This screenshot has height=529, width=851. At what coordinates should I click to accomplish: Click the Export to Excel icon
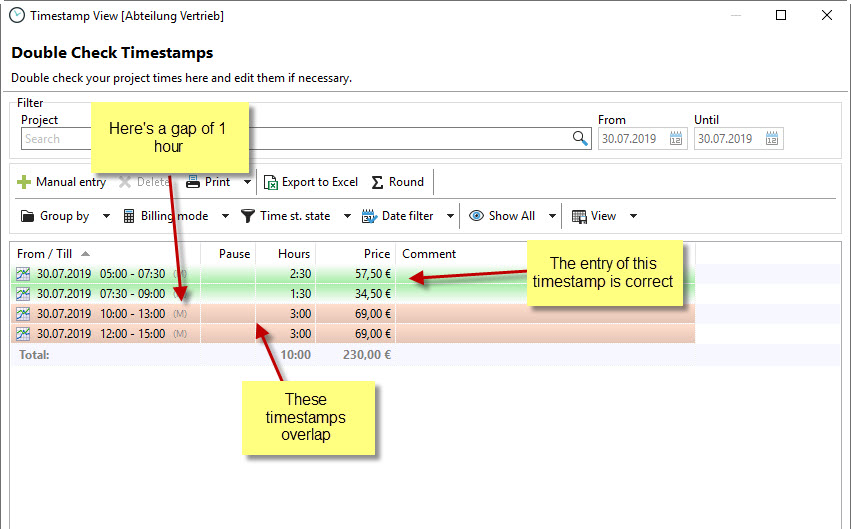(271, 182)
